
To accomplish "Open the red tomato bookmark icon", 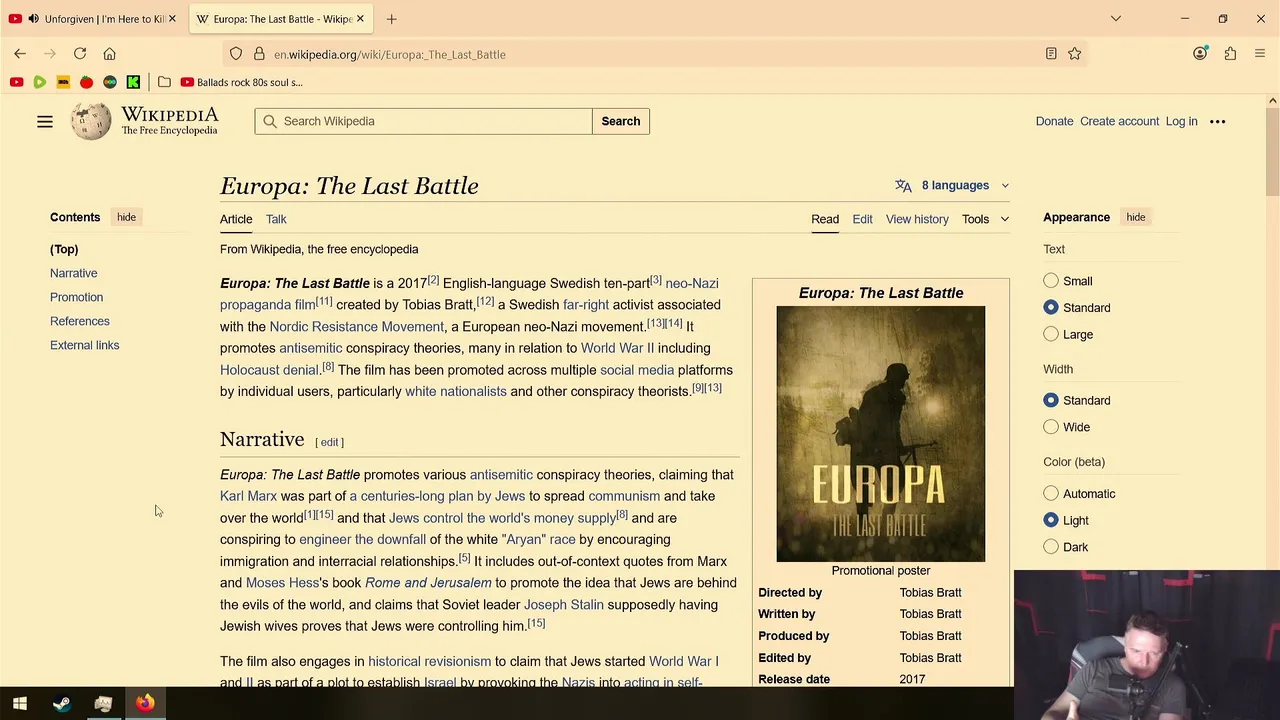I will (x=87, y=82).
